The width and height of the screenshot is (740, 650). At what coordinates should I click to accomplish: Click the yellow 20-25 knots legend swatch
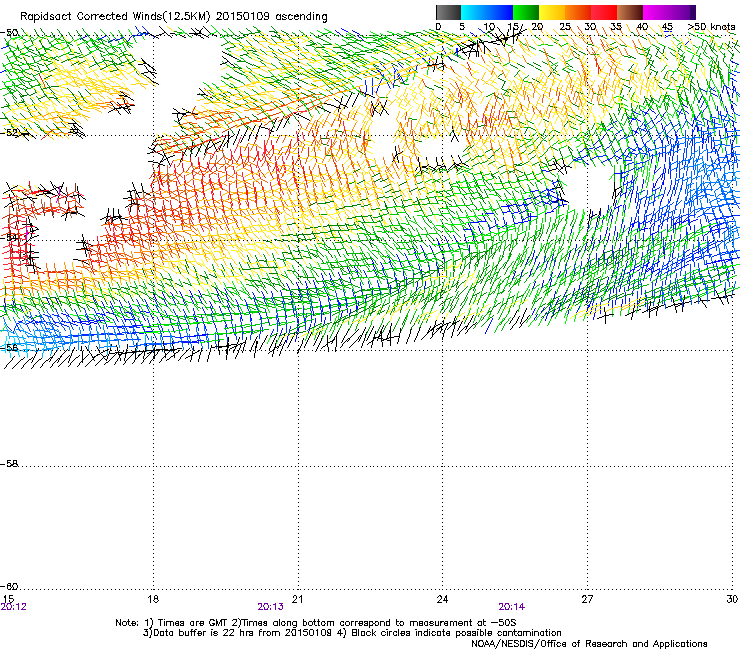pyautogui.click(x=552, y=12)
